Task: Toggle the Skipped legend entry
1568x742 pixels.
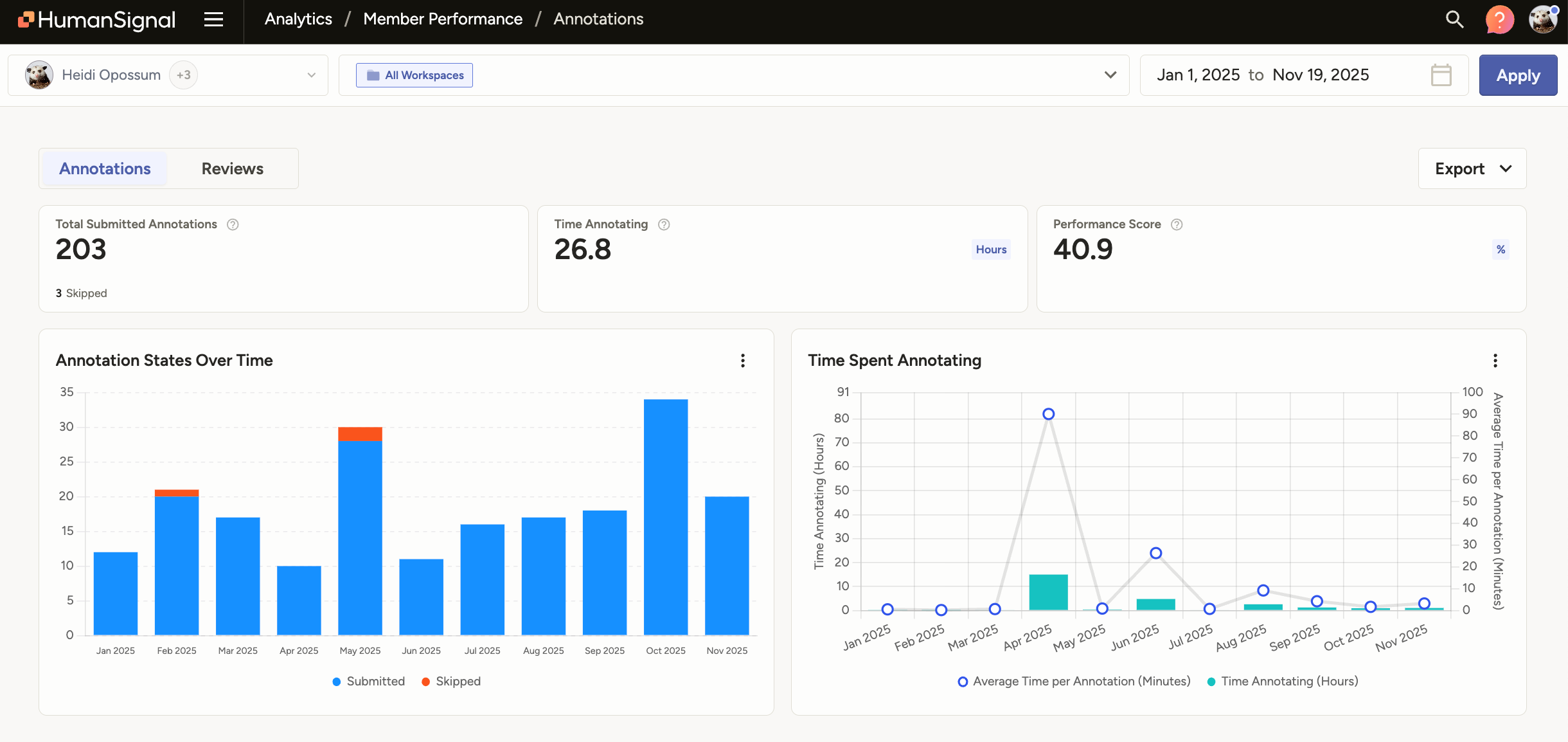Action: [x=451, y=681]
